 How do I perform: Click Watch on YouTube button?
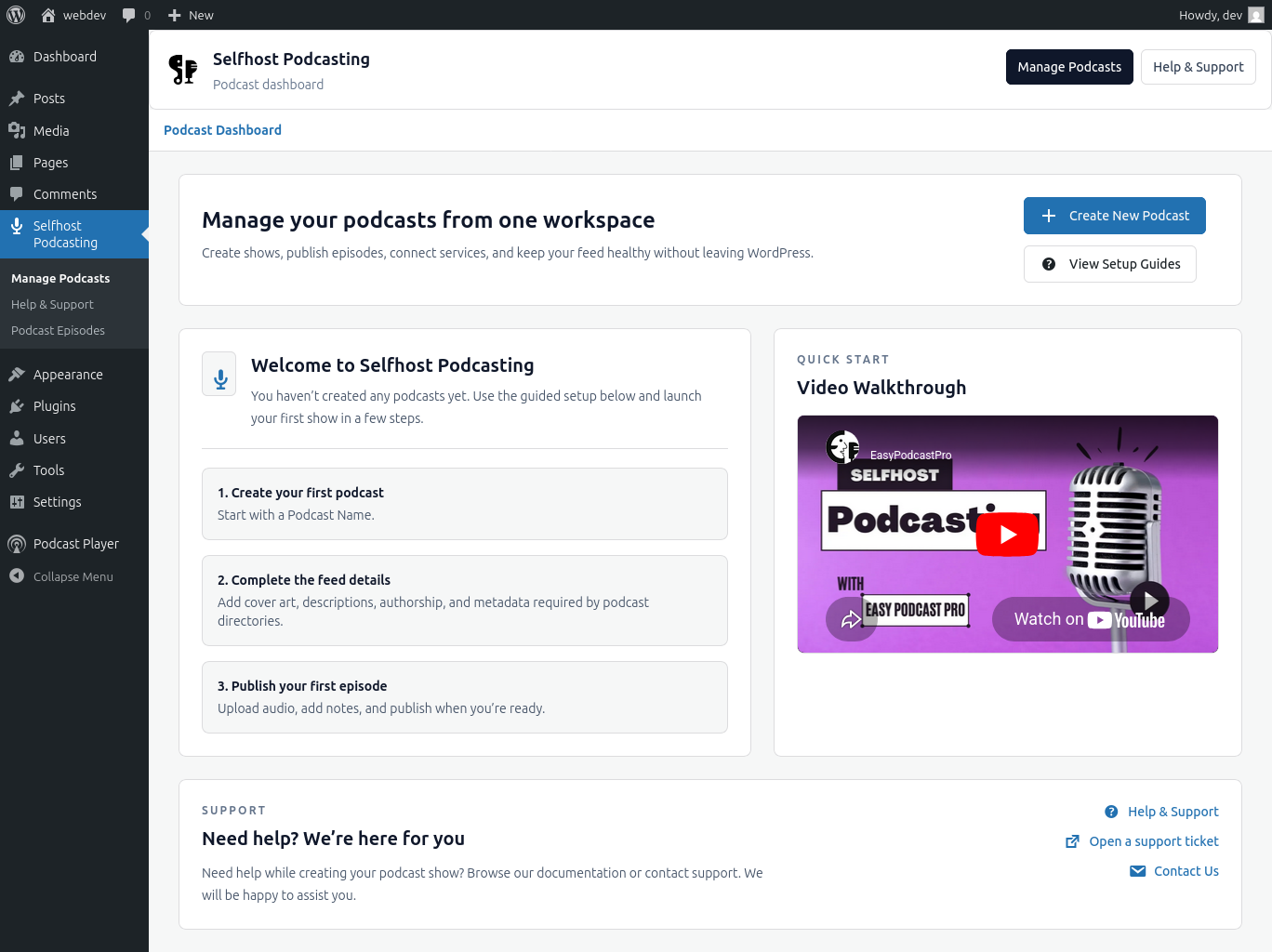(1091, 619)
